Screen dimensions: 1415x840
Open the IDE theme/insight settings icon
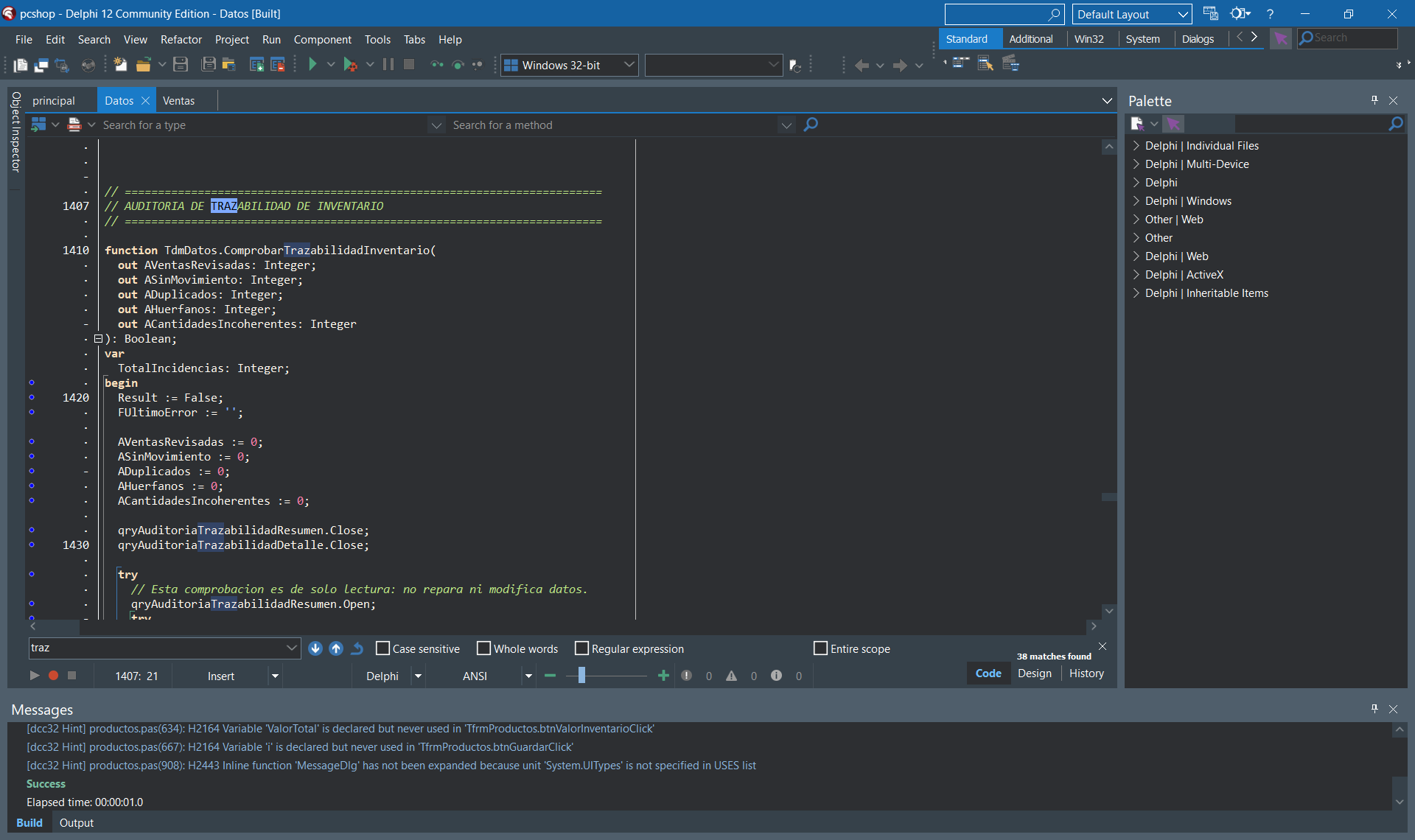1240,14
